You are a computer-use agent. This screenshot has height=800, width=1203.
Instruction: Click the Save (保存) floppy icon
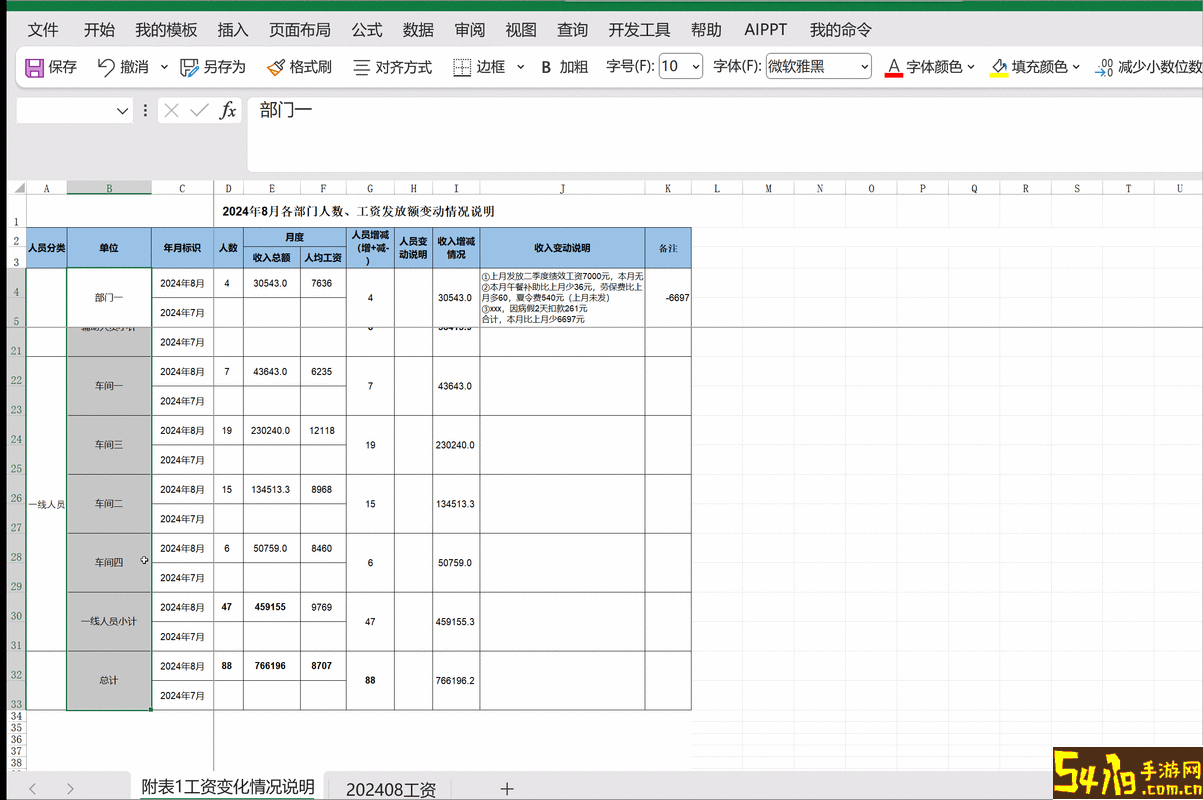tap(34, 67)
